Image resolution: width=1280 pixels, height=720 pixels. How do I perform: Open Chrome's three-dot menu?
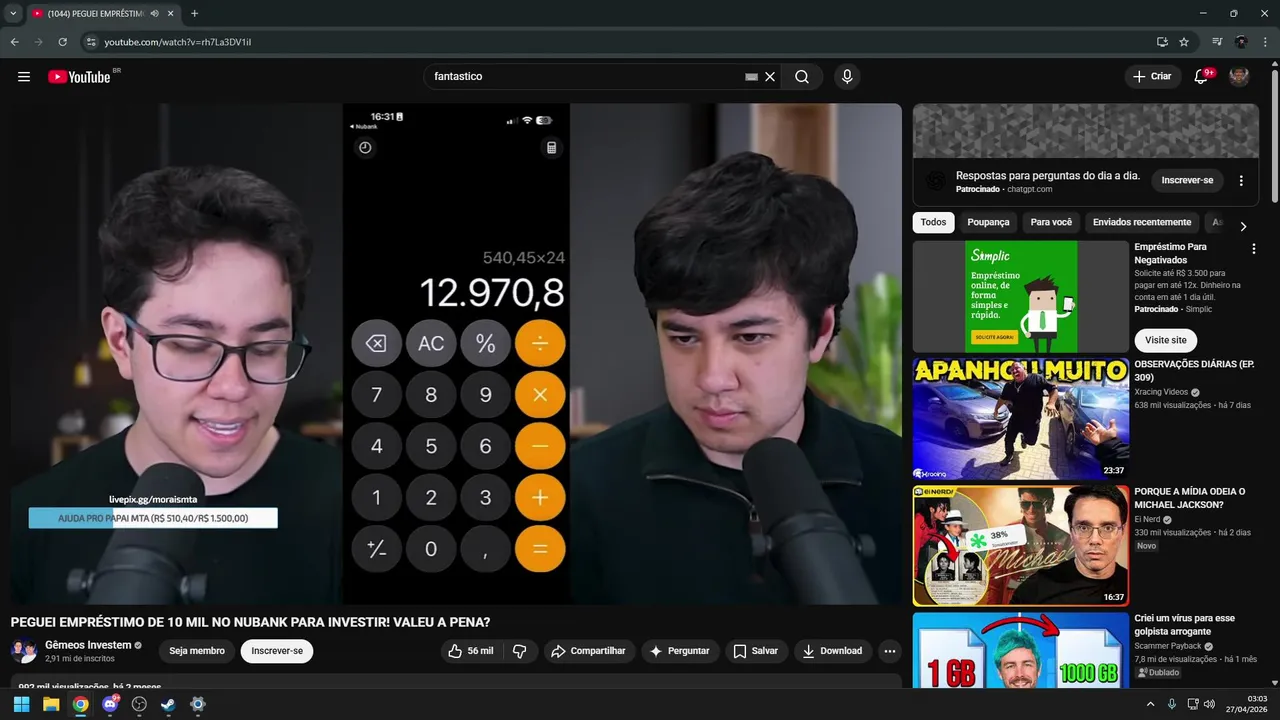pyautogui.click(x=1265, y=42)
